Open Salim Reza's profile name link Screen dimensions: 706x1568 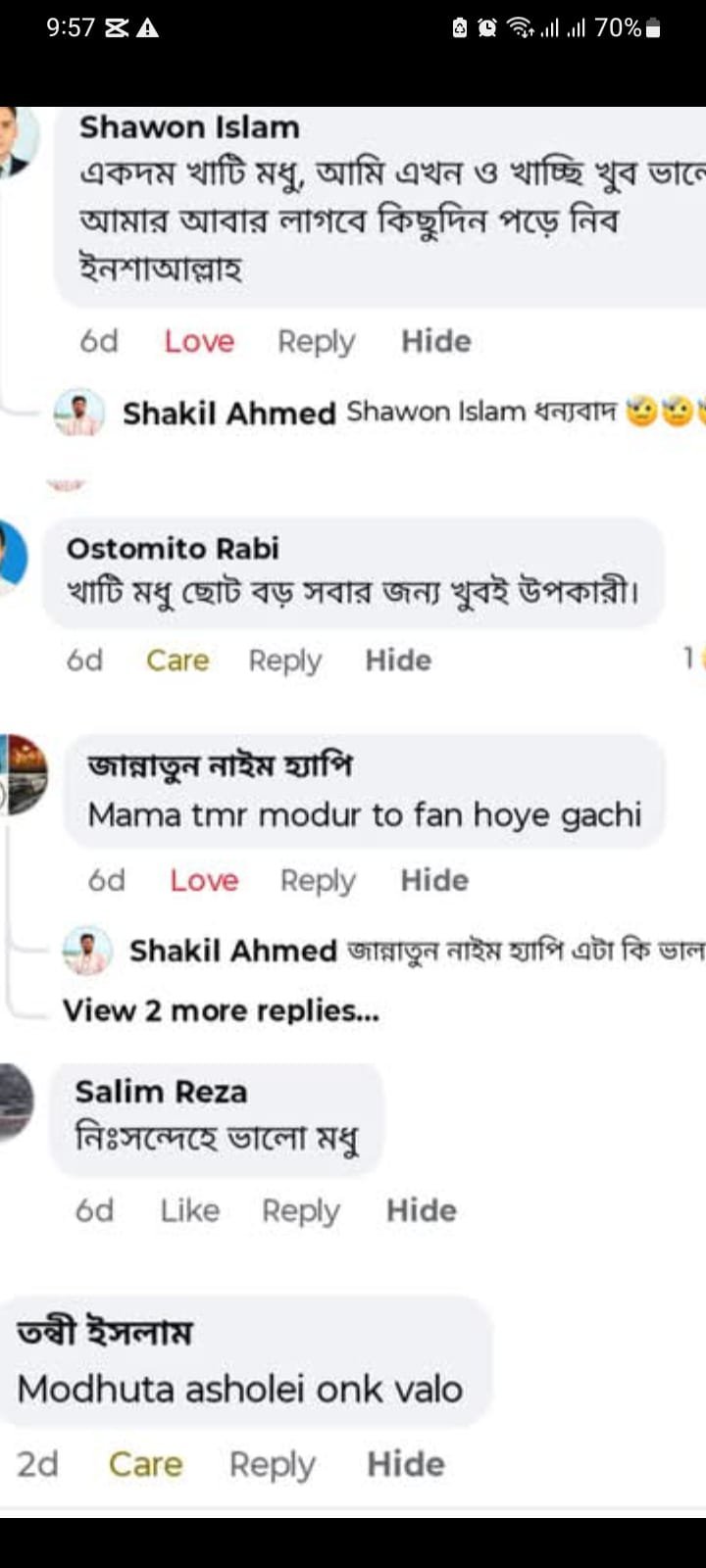tap(161, 1092)
